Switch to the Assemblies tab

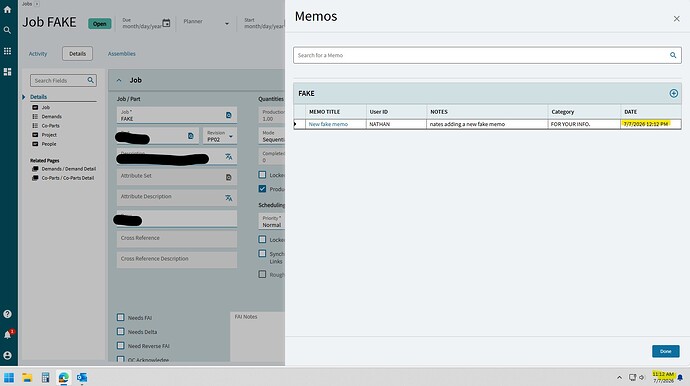122,54
